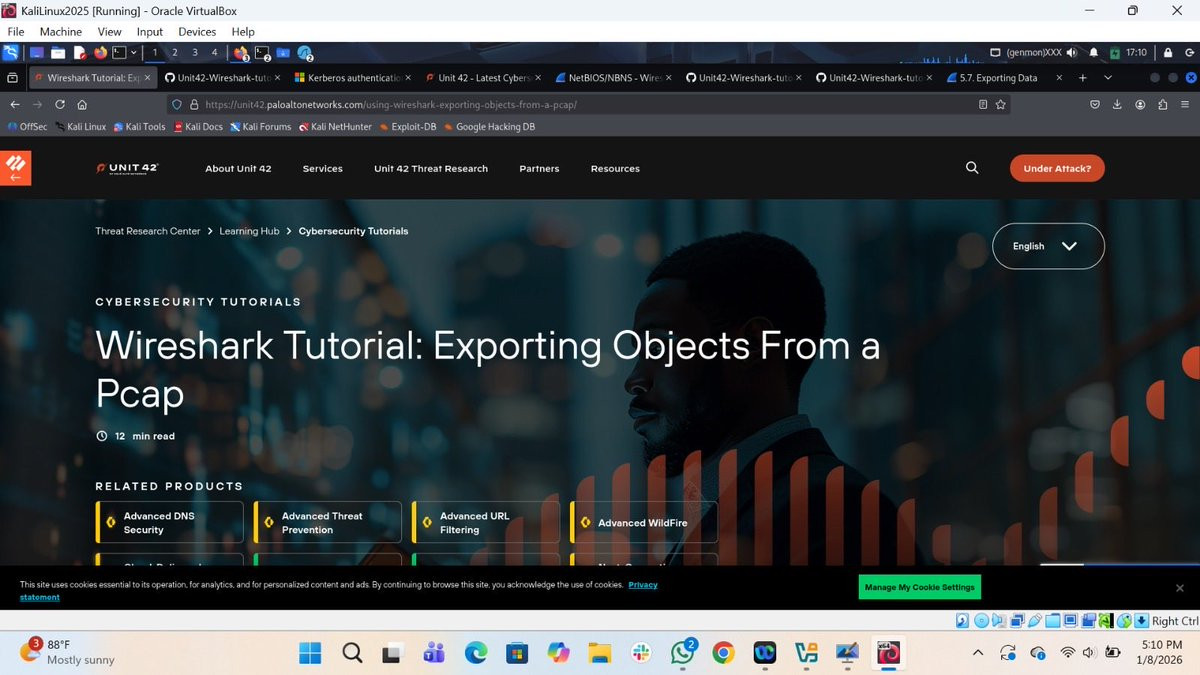Image resolution: width=1200 pixels, height=675 pixels.
Task: Go to Learning Hub breadcrumb
Action: [250, 231]
